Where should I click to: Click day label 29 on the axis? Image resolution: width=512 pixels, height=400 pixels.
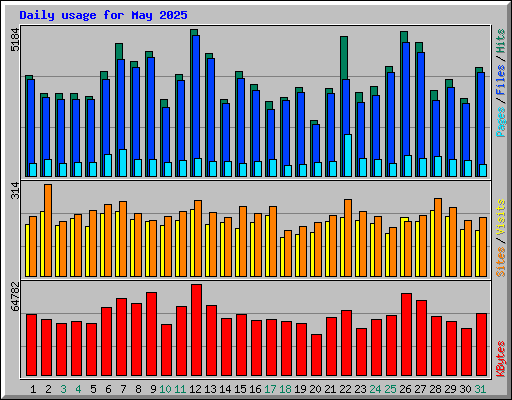pos(450,389)
